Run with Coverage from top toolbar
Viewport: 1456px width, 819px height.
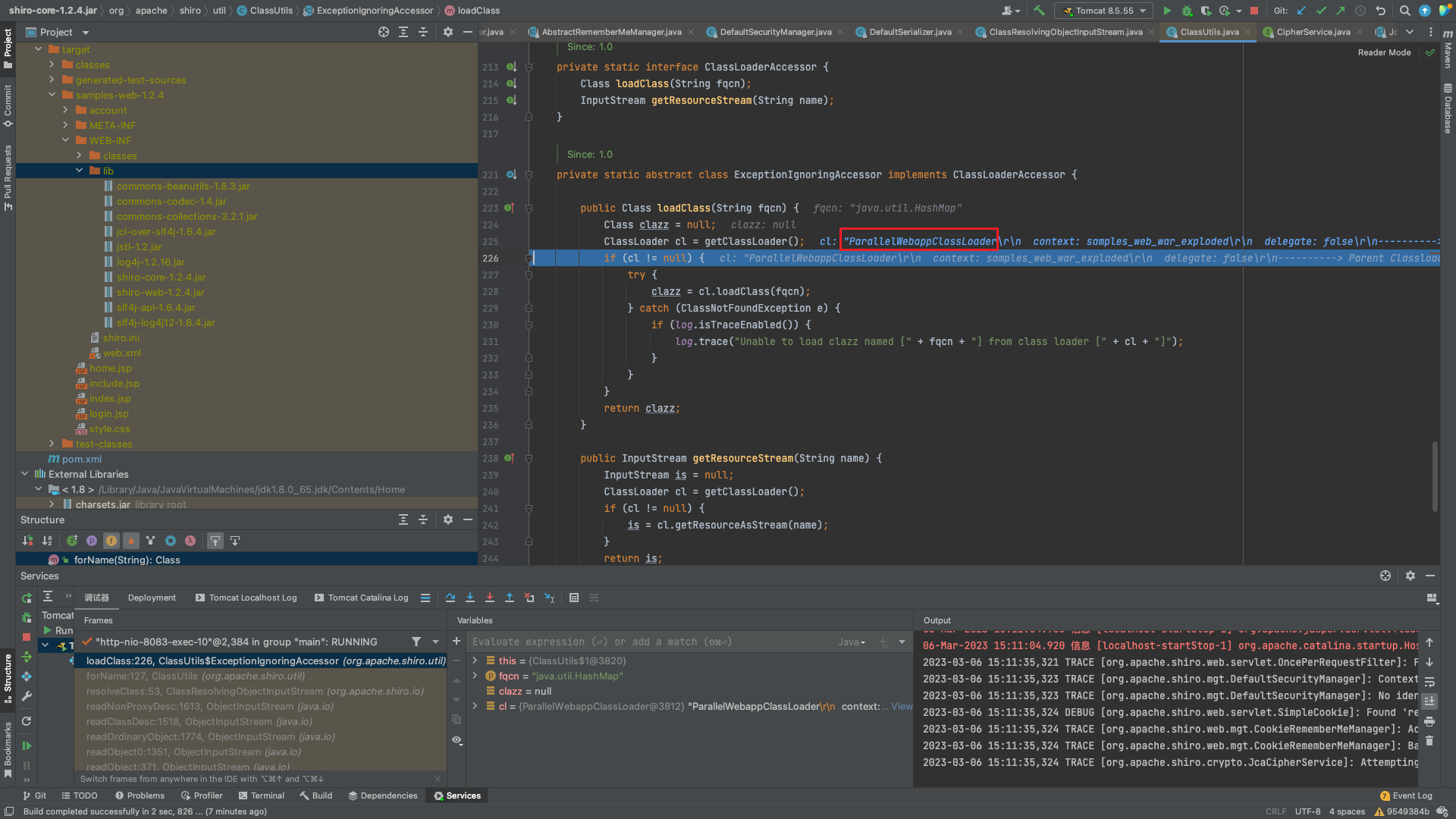[1206, 11]
